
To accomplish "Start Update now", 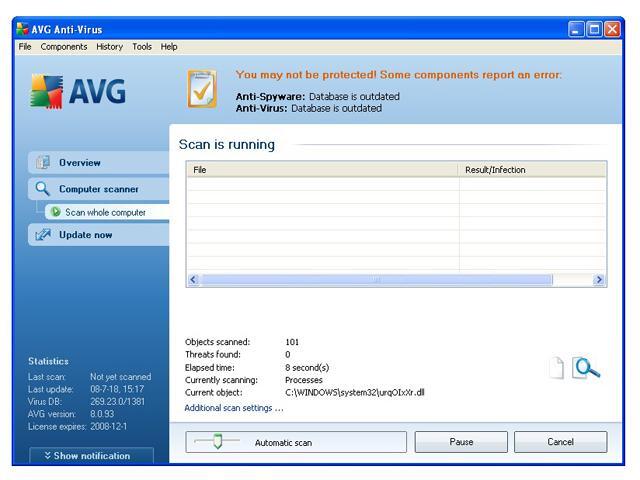I will (99, 235).
